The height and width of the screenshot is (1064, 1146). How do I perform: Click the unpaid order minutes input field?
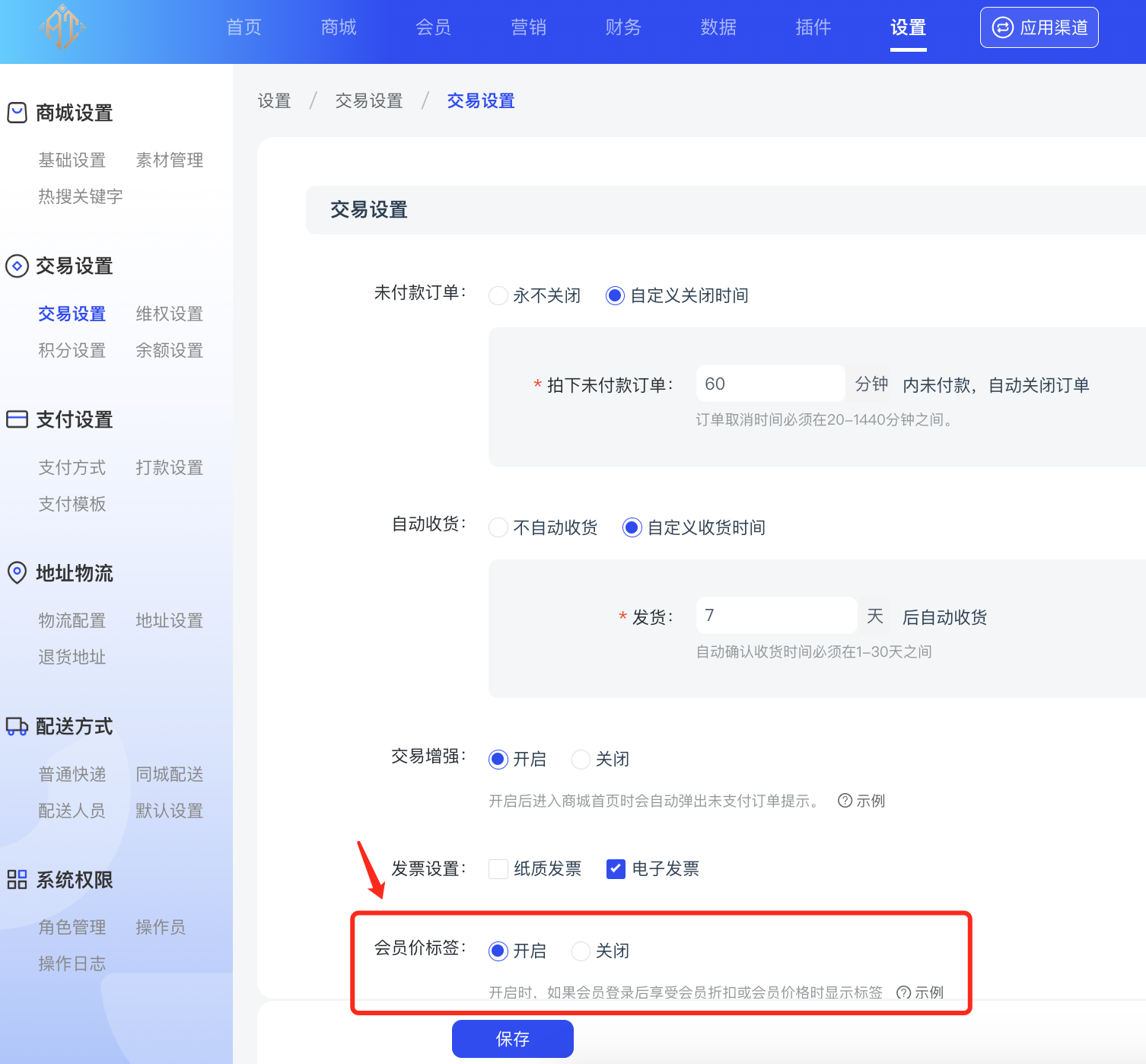(769, 384)
